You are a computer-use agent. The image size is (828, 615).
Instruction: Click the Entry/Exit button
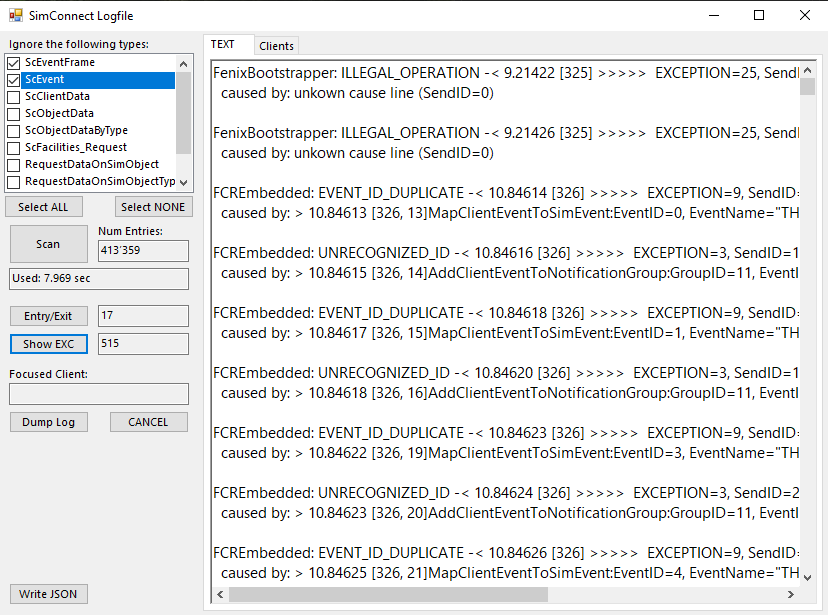pos(48,316)
